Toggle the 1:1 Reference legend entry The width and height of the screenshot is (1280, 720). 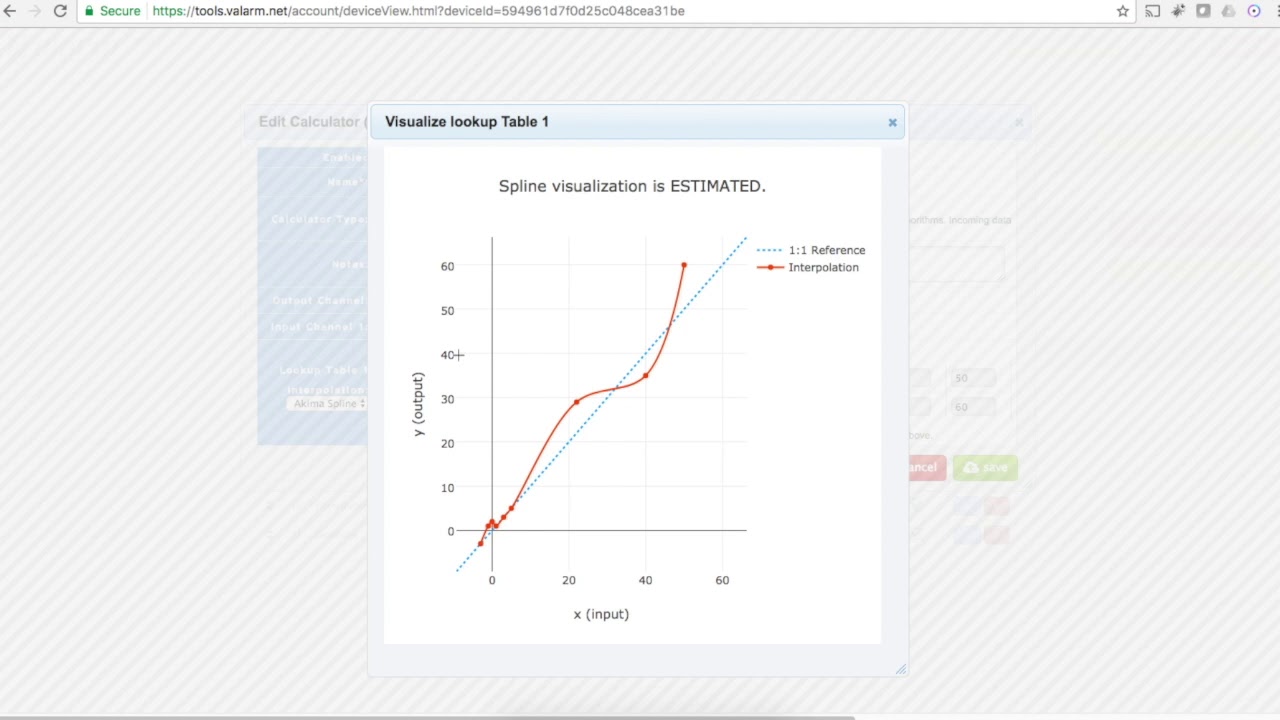click(811, 250)
